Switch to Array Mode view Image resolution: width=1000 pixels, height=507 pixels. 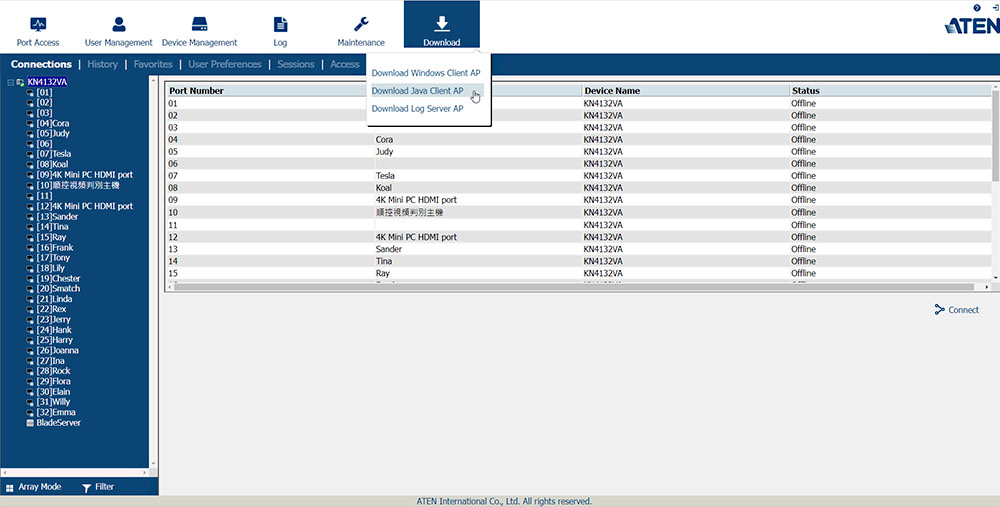33,487
